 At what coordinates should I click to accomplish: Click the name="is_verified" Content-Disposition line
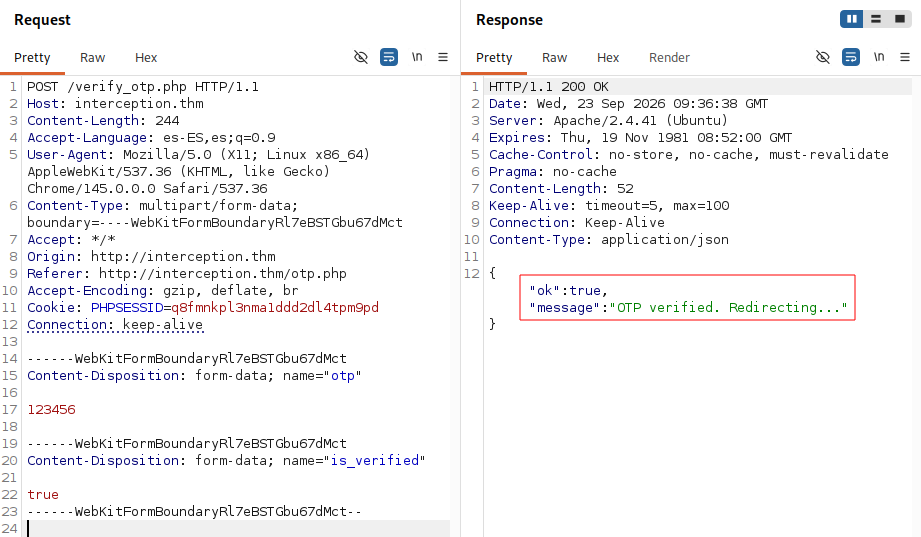pyautogui.click(x=226, y=461)
